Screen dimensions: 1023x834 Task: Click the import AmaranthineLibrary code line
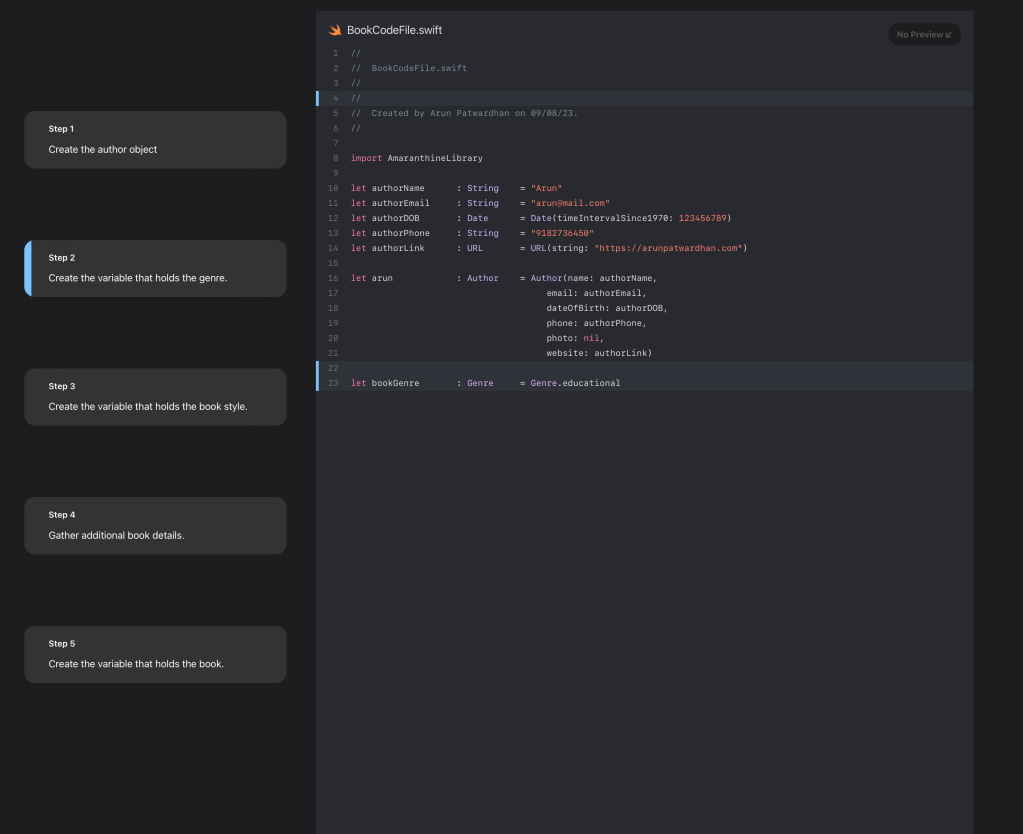[416, 158]
